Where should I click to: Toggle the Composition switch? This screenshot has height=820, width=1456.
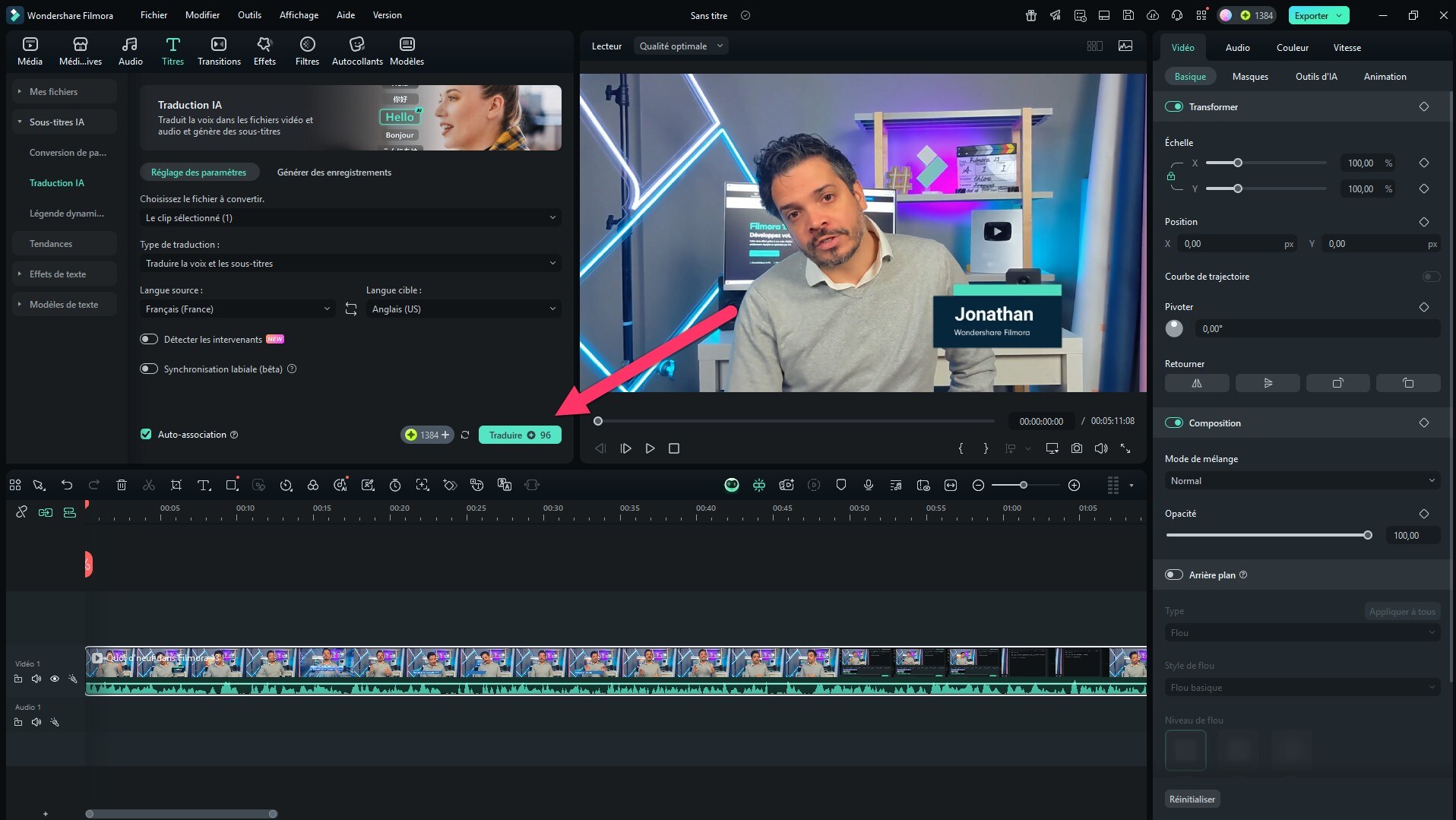click(1174, 423)
